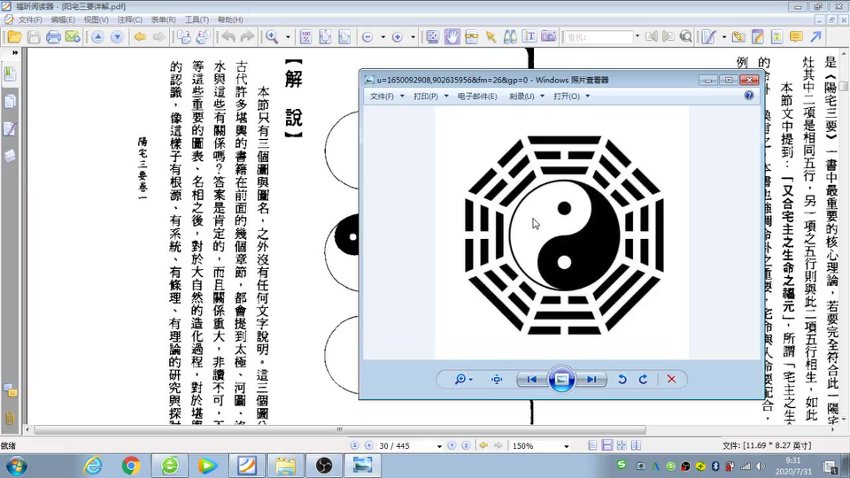Switch to single page layout
850x478 pixels.
(593, 445)
